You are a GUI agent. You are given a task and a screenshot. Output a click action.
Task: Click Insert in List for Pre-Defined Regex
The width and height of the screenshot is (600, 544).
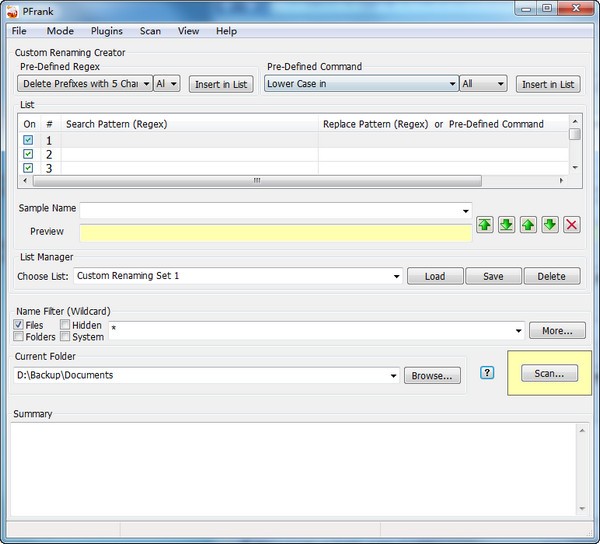point(221,84)
